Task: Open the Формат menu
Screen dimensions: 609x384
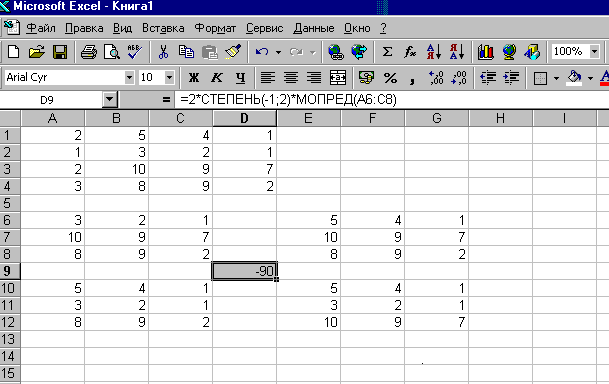Action: tap(215, 28)
